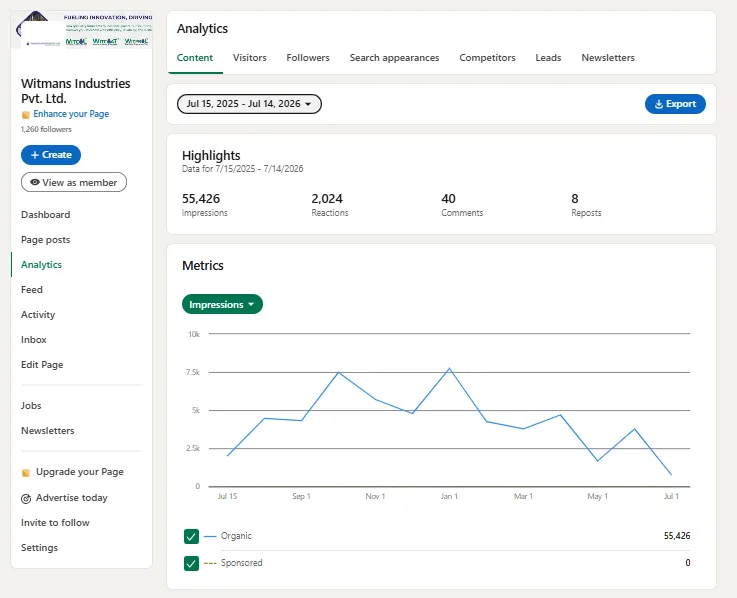Uncheck the Organic series checkbox

coord(191,536)
